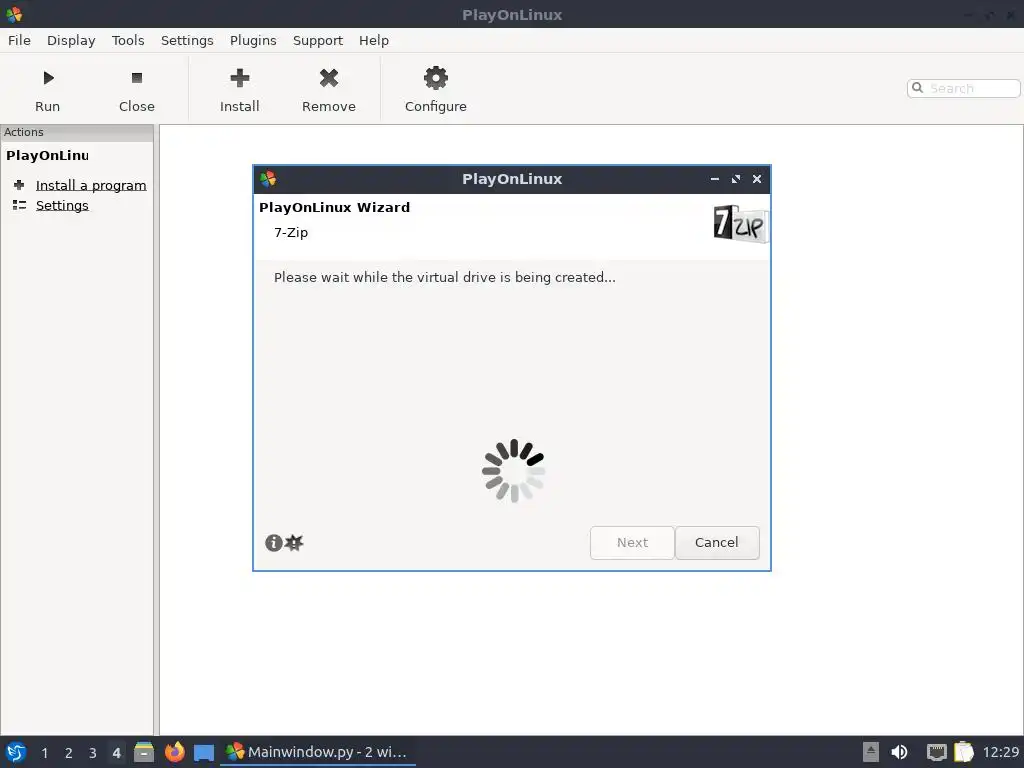Click the blue desktop icon in taskbar
Viewport: 1024px width, 768px height.
tap(204, 753)
